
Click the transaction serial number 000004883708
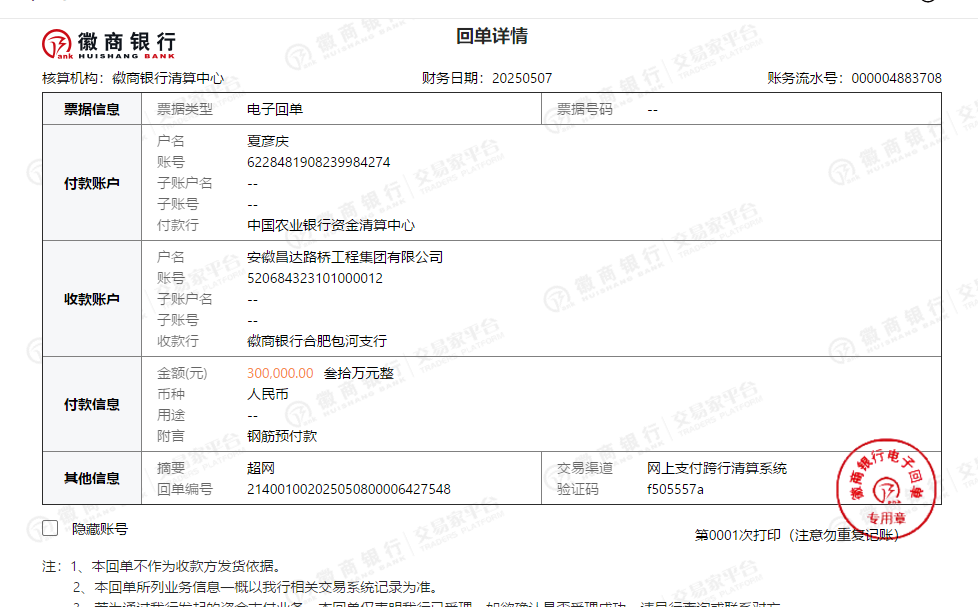[896, 78]
